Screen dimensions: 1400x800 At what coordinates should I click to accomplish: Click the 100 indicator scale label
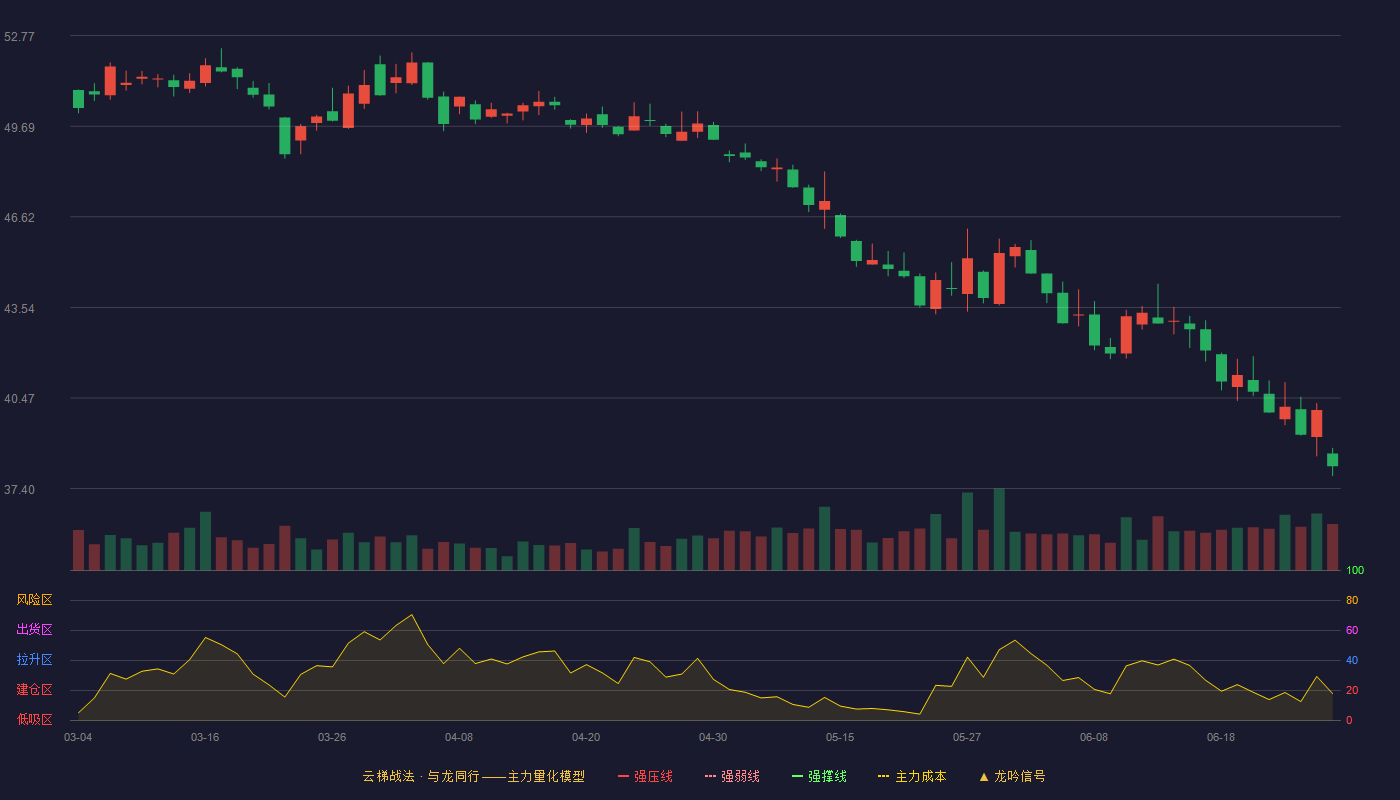click(1355, 570)
